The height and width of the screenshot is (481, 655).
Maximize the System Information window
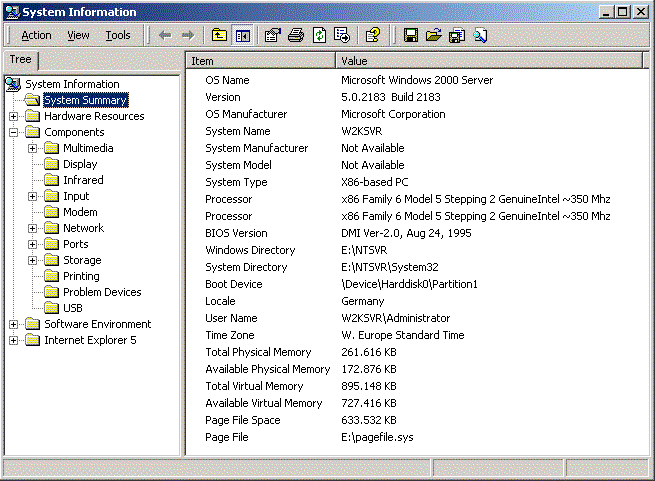pos(623,12)
